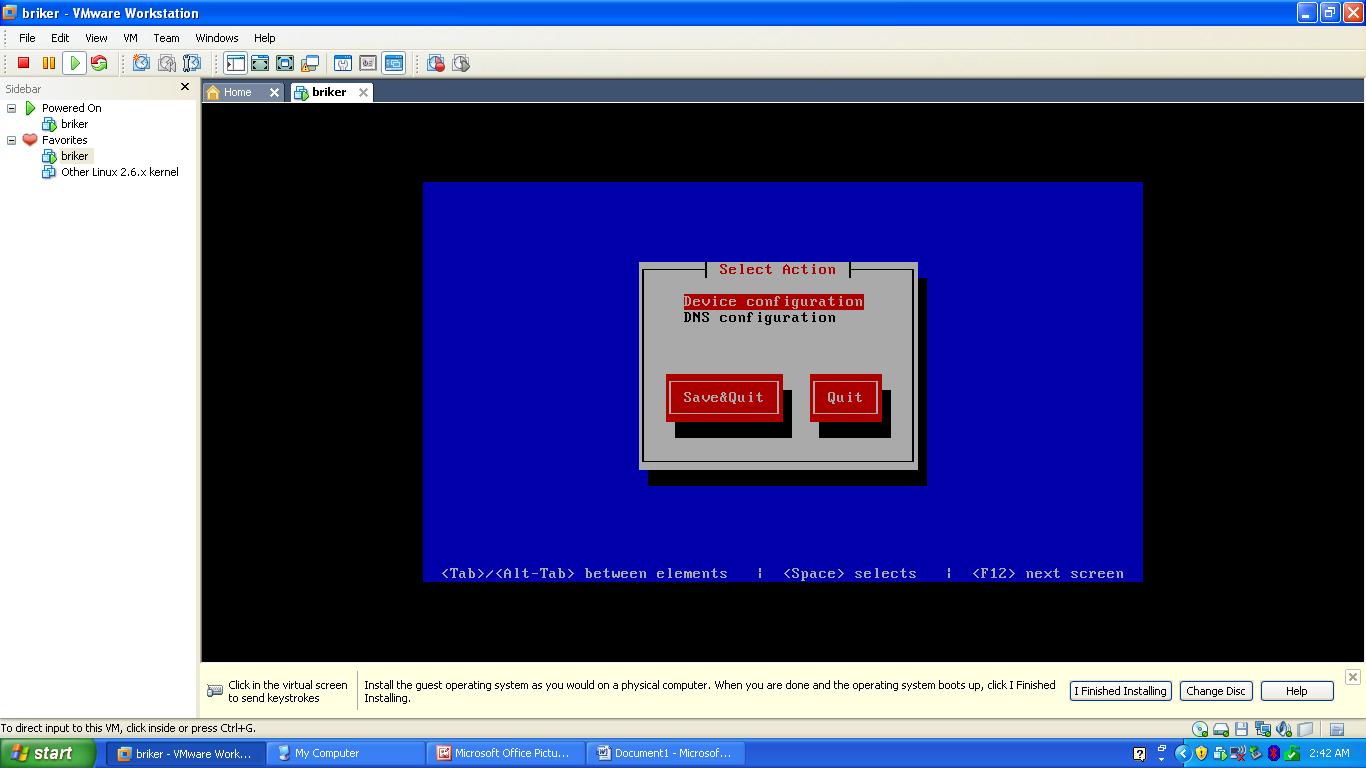Click the Change Disc button
The image size is (1366, 768).
tap(1216, 691)
